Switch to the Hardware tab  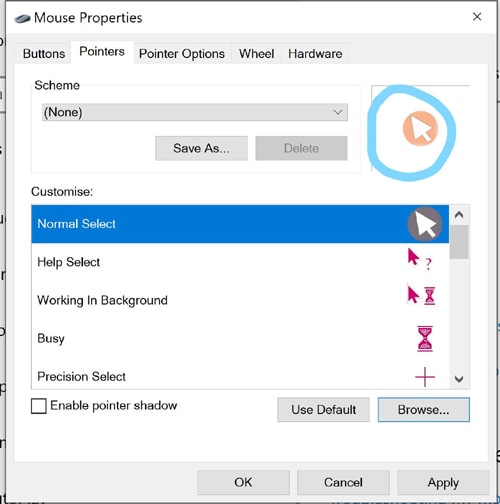[x=315, y=54]
